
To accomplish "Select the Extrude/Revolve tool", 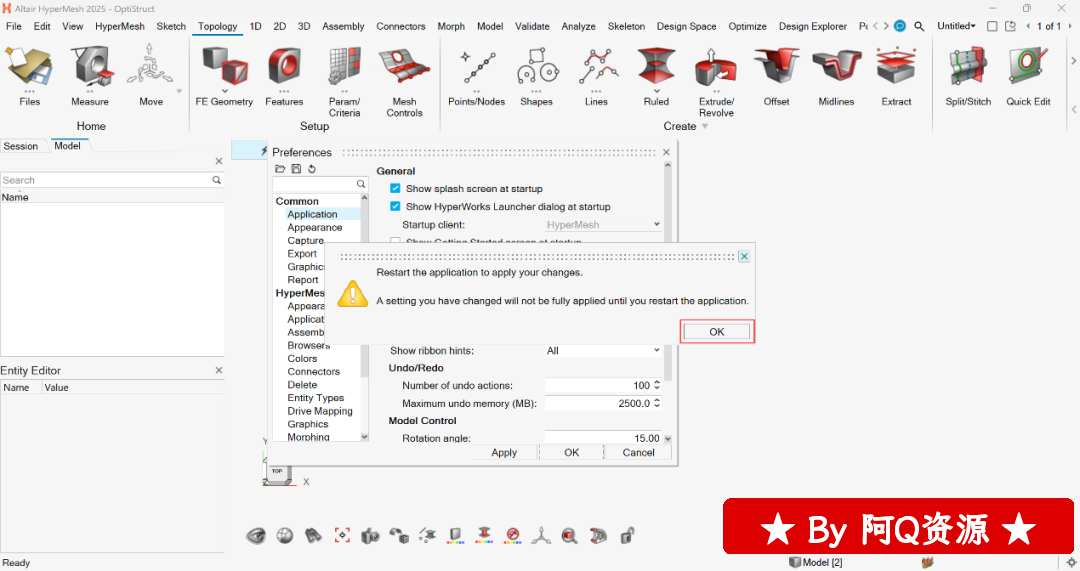I will pos(716,81).
